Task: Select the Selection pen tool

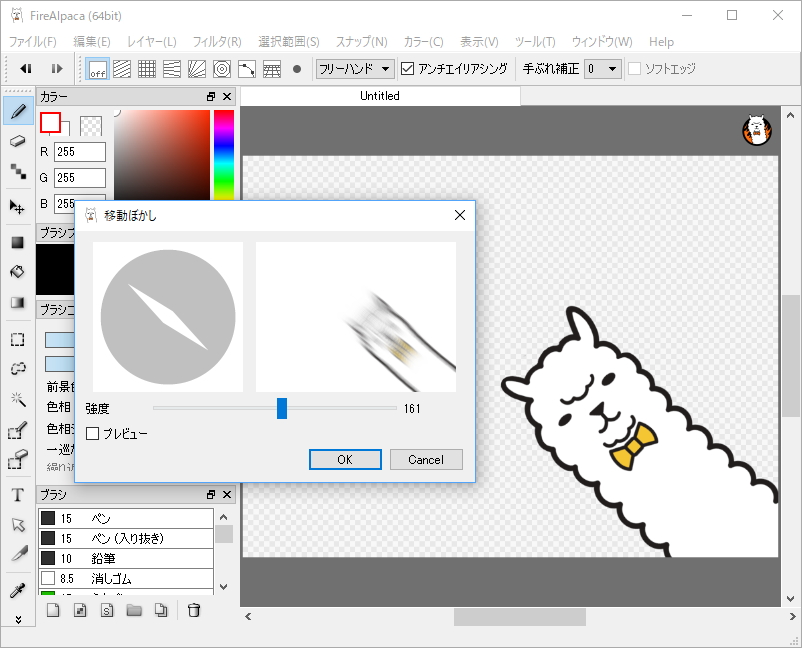Action: pos(18,430)
